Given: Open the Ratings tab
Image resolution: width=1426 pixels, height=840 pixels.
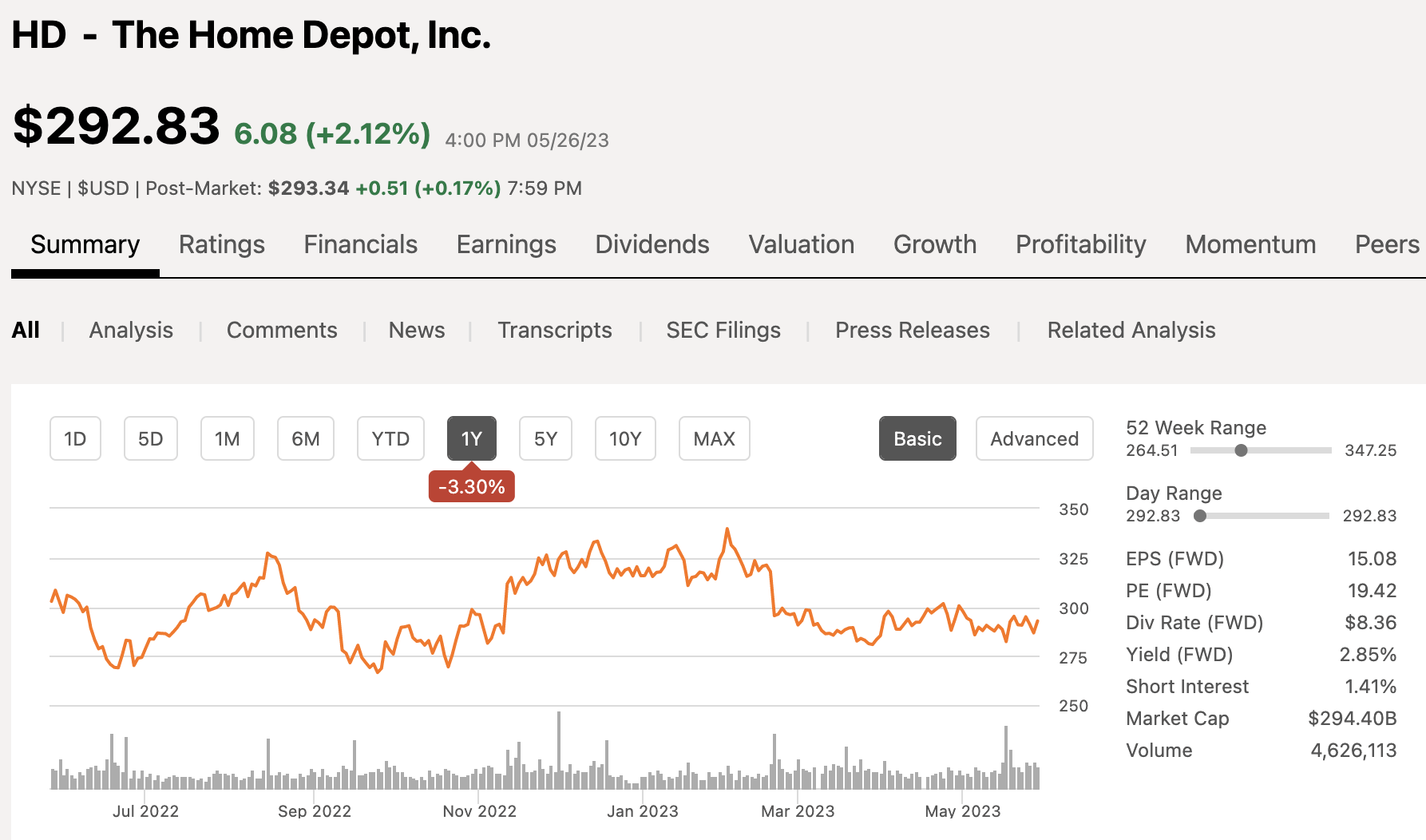Looking at the screenshot, I should pyautogui.click(x=221, y=244).
